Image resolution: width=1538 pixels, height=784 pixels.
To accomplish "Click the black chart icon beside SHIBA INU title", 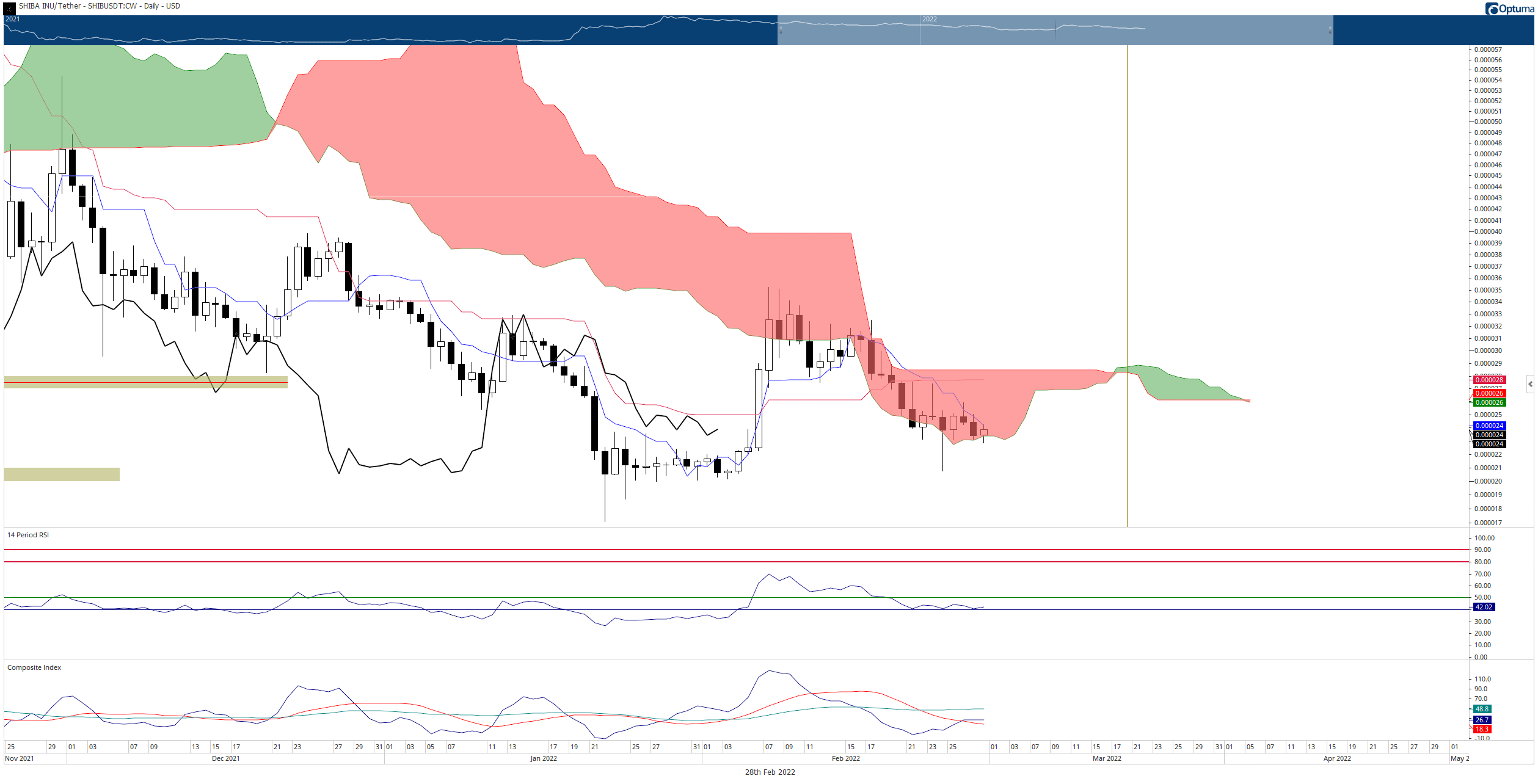I will click(10, 8).
